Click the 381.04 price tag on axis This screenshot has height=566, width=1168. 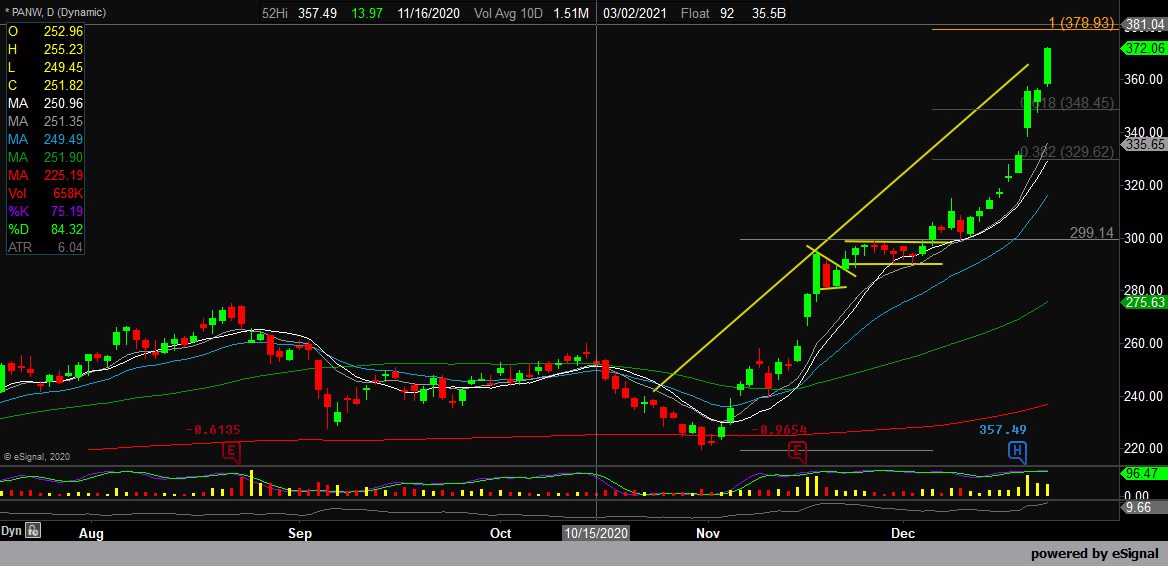[1144, 24]
